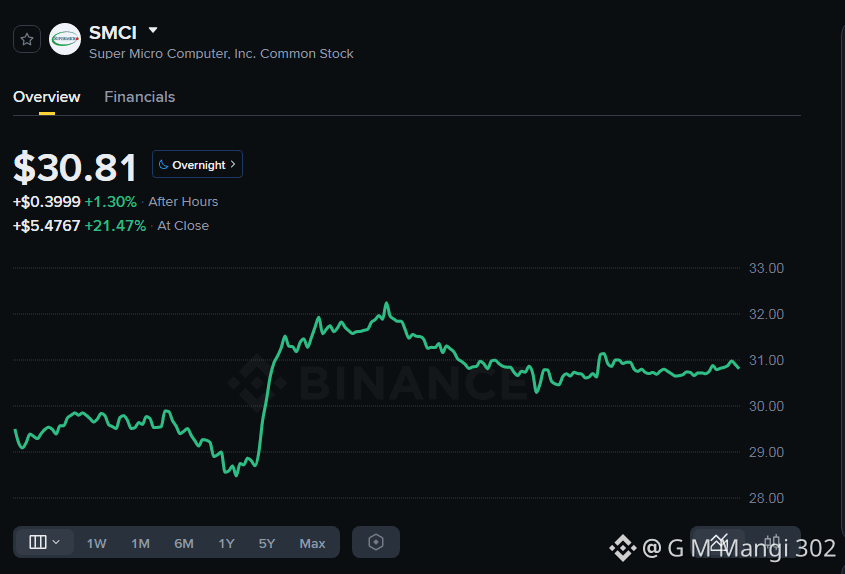The image size is (845, 574).
Task: Select the 1Y time range
Action: (x=226, y=543)
